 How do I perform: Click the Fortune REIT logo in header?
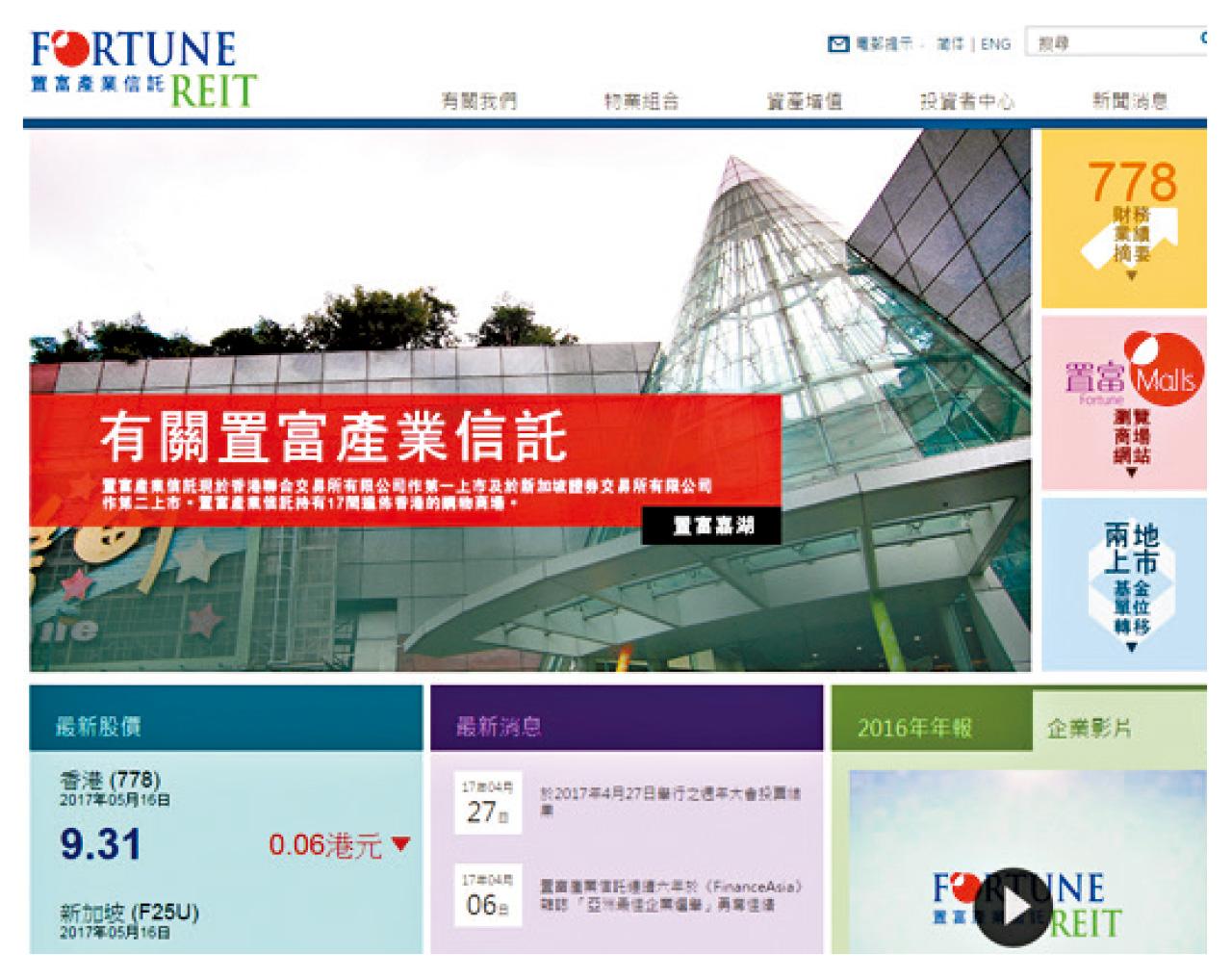(x=142, y=68)
